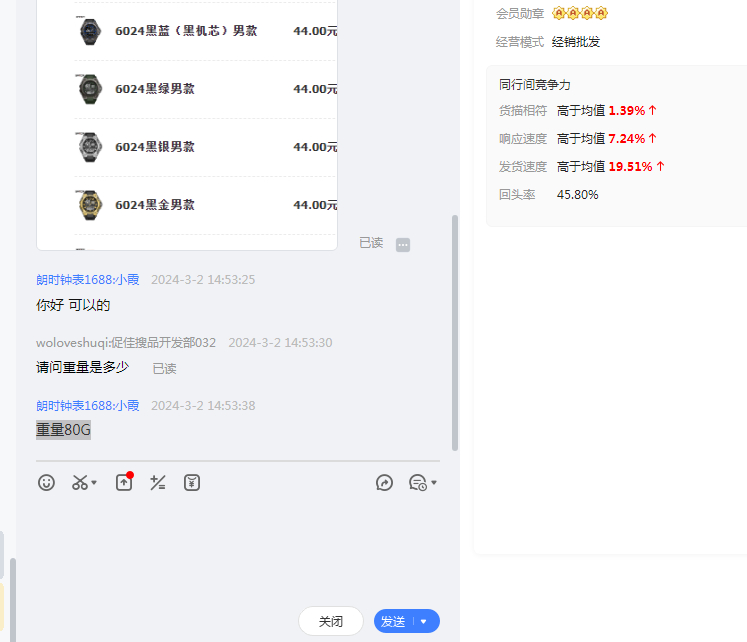Click sender name 朗时钟表1688:小霞 at 14:53:38
Viewport: 747px width, 642px height.
point(88,406)
